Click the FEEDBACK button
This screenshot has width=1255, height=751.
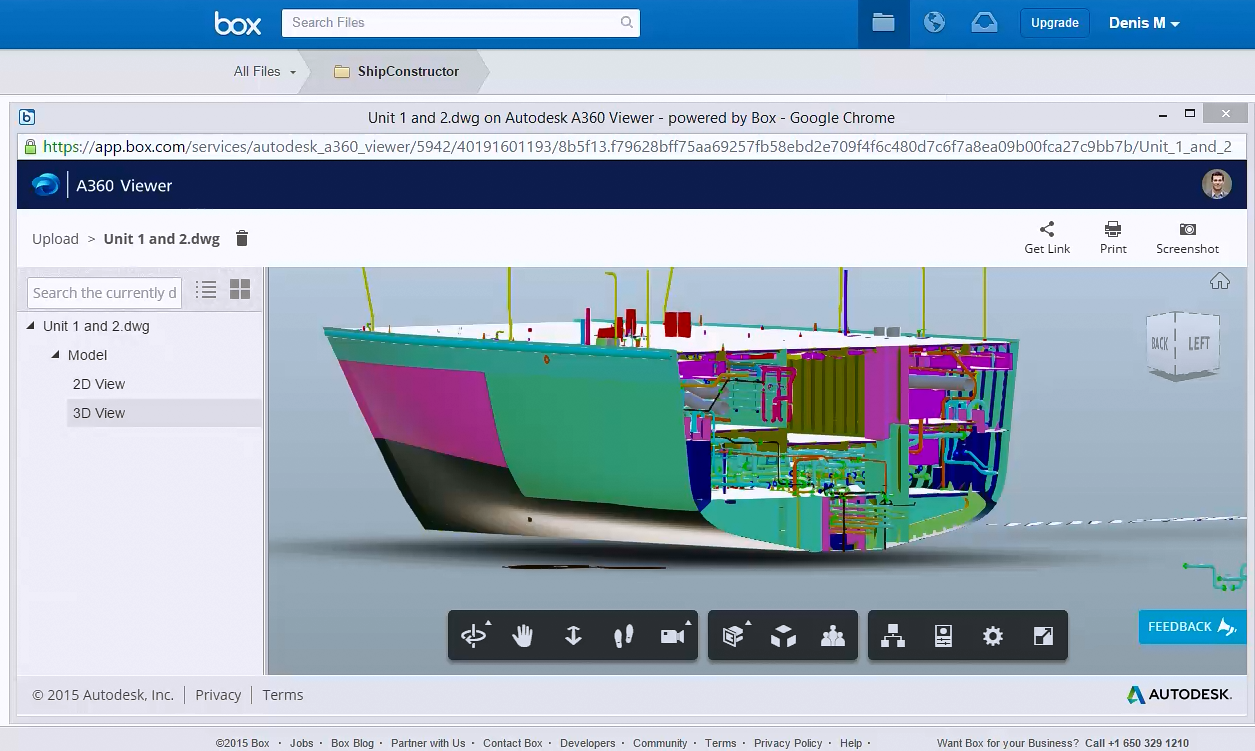tap(1192, 627)
